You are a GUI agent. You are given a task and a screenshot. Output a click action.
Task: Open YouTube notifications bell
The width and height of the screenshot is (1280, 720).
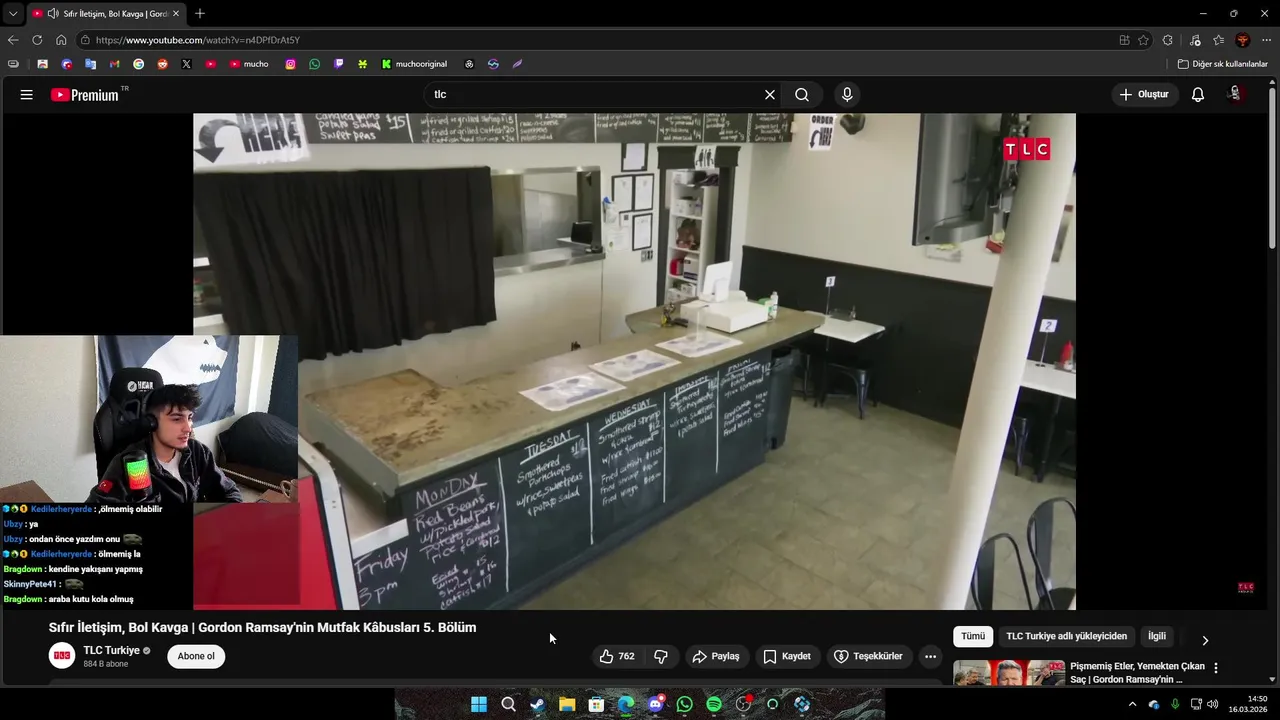(x=1198, y=94)
